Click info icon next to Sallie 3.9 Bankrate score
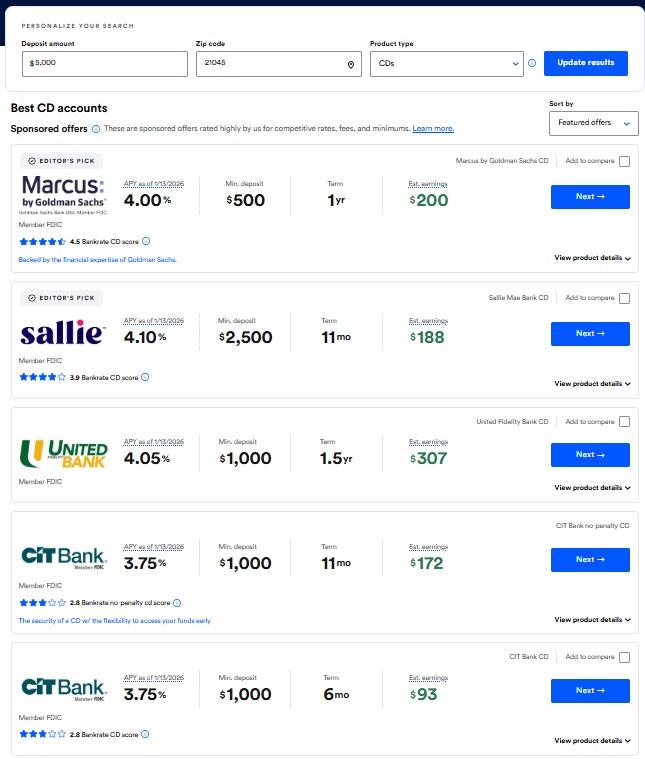 point(145,377)
